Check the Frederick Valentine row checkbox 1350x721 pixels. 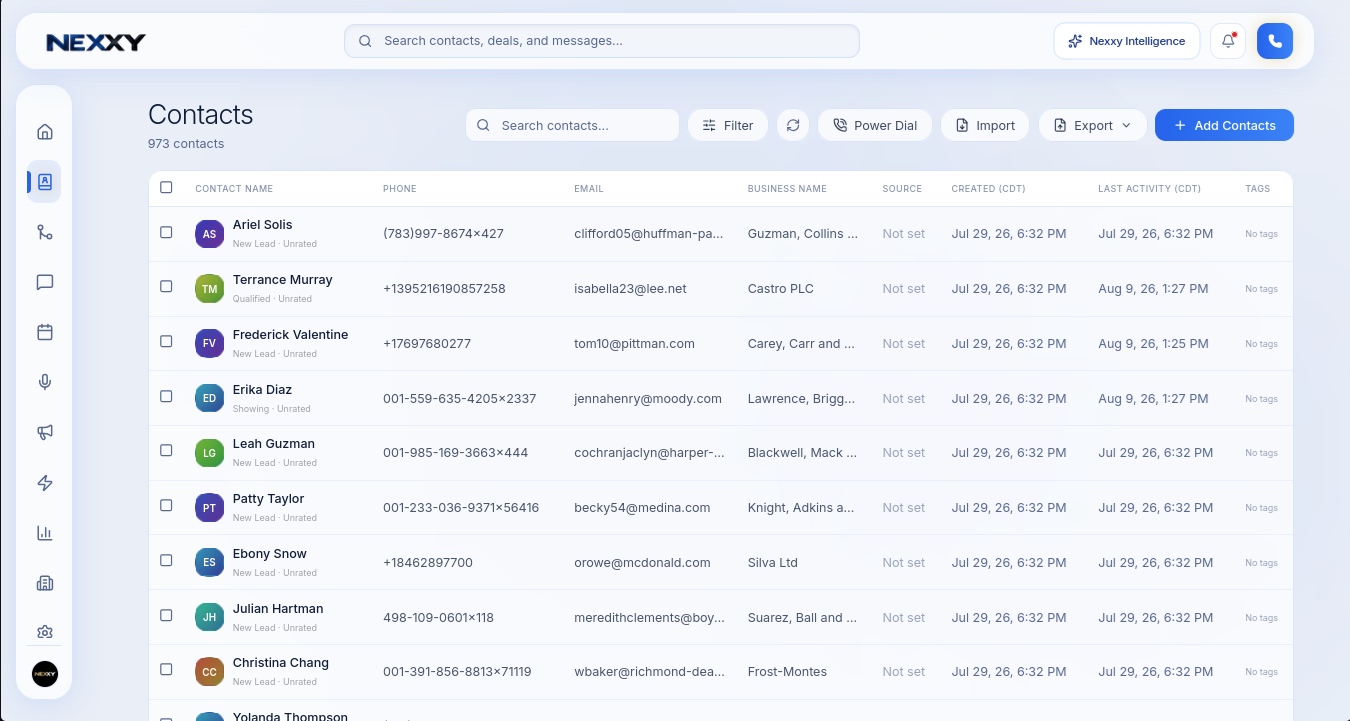166,341
